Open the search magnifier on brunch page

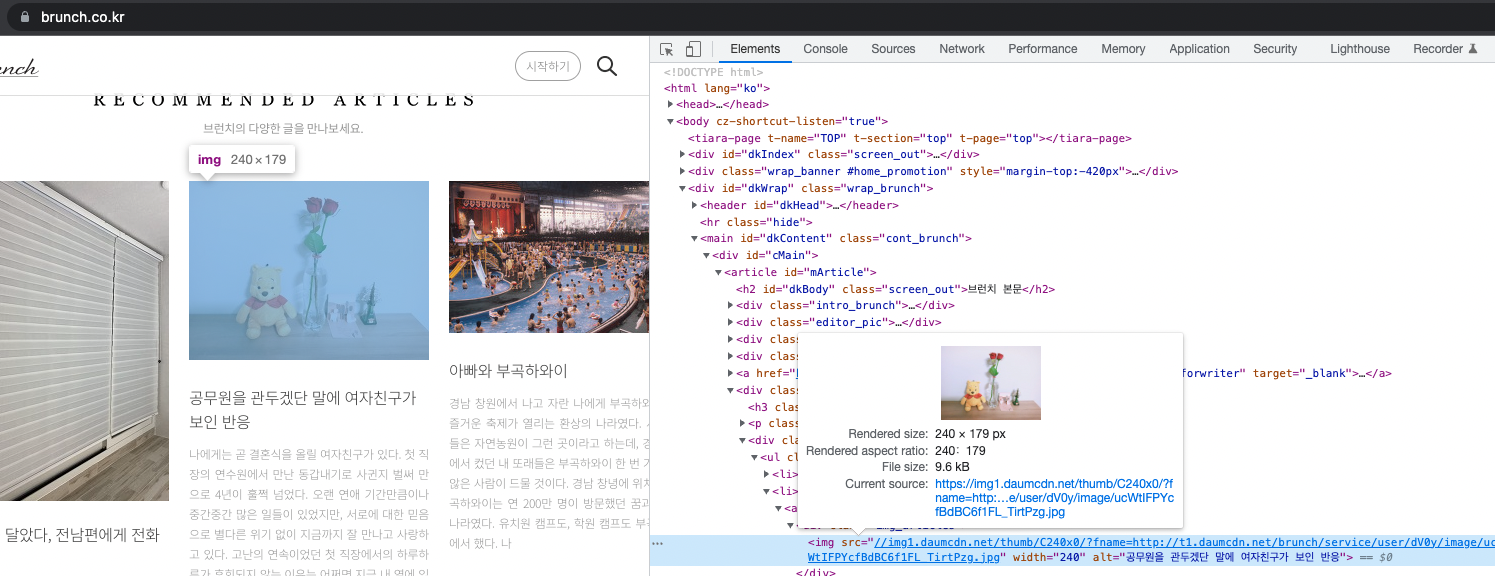tap(607, 66)
